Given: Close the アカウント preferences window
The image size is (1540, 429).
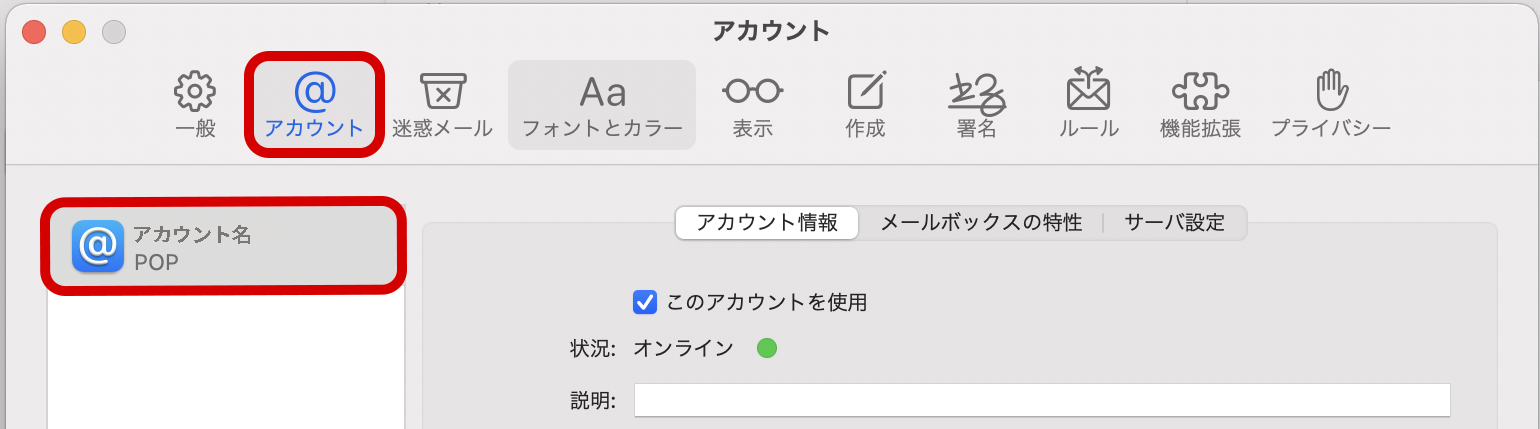Looking at the screenshot, I should [34, 31].
